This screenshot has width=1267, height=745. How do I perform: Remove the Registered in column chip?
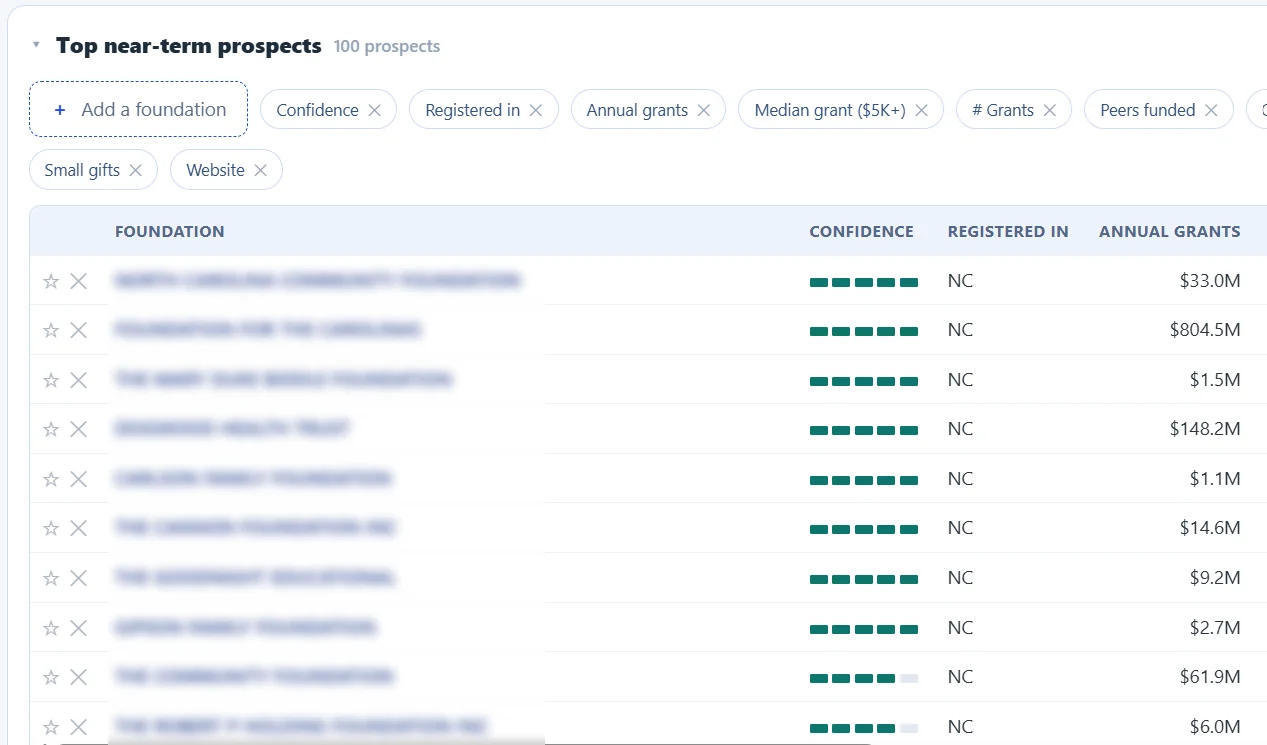536,110
